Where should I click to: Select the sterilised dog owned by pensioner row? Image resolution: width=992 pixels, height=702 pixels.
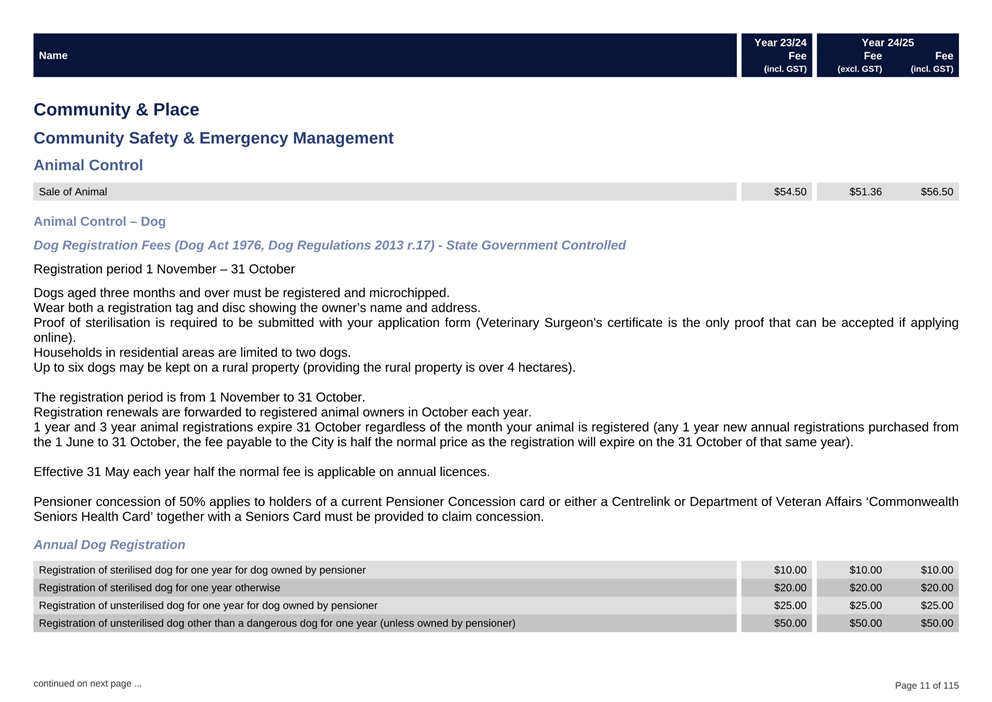[x=201, y=570]
